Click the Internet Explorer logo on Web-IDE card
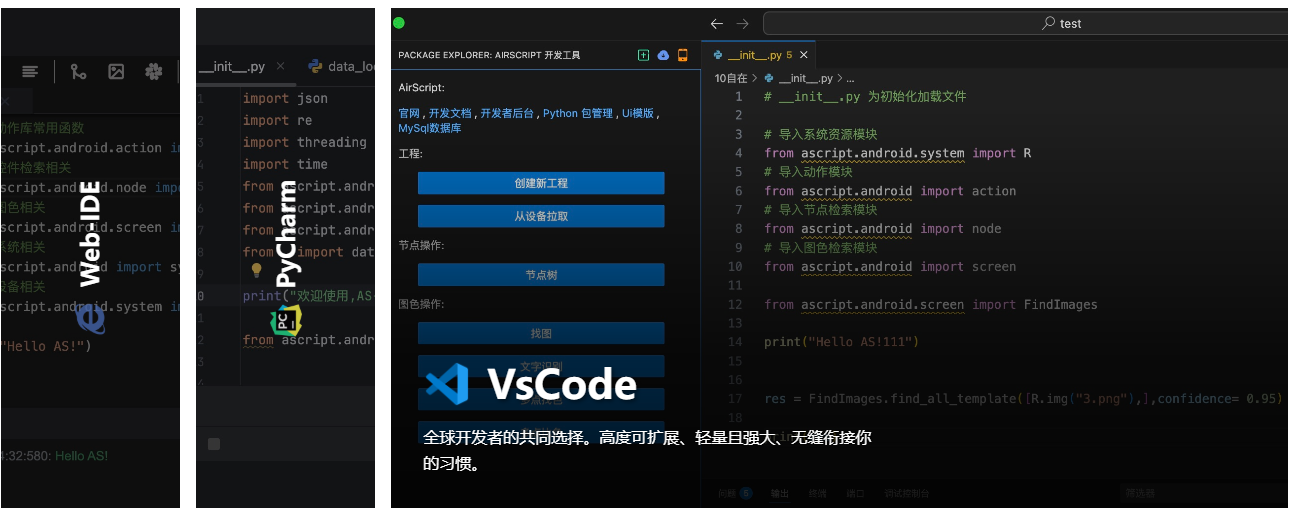The width and height of the screenshot is (1290, 512). coord(91,318)
